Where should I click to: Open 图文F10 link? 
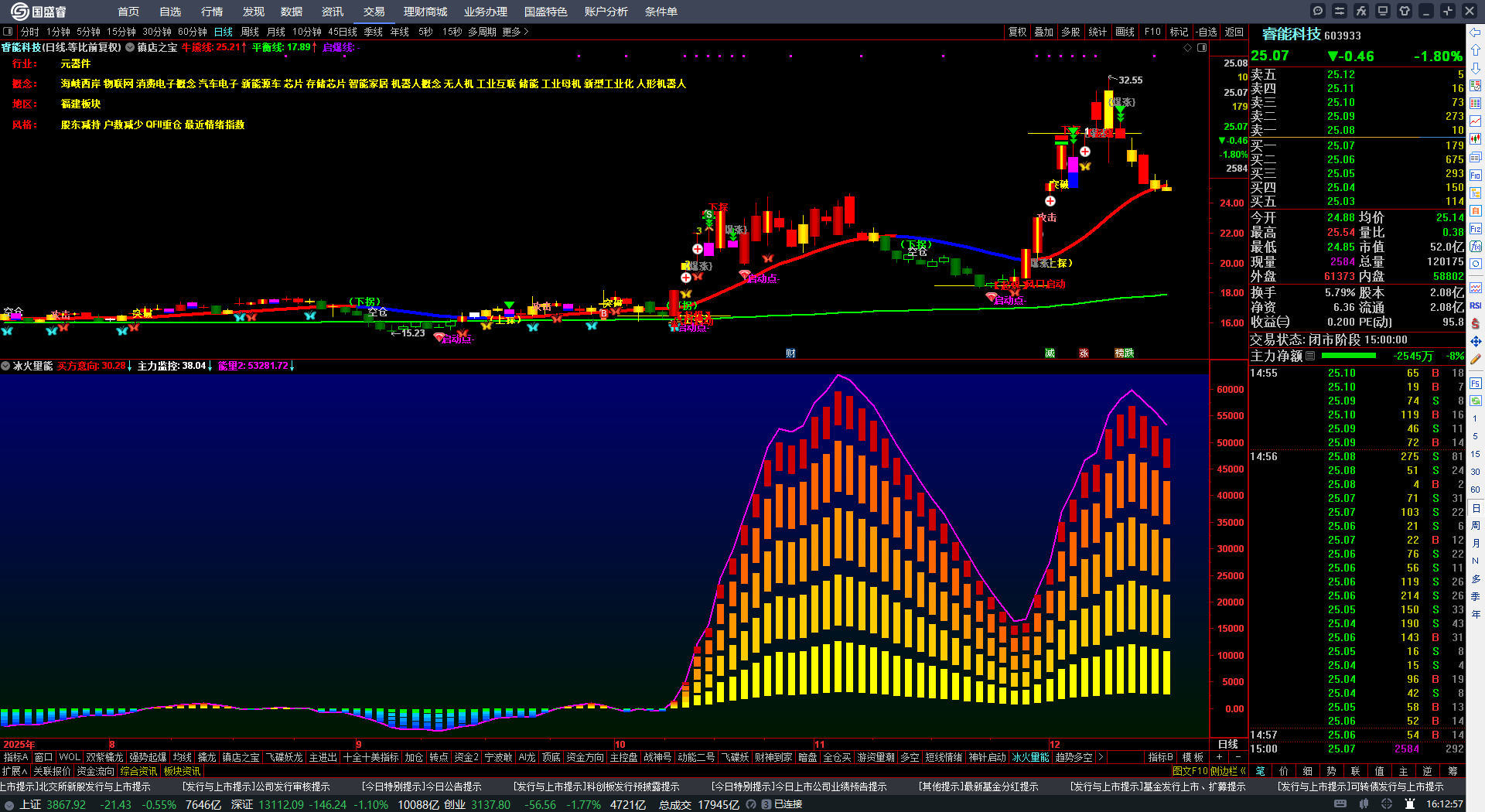coord(1190,771)
